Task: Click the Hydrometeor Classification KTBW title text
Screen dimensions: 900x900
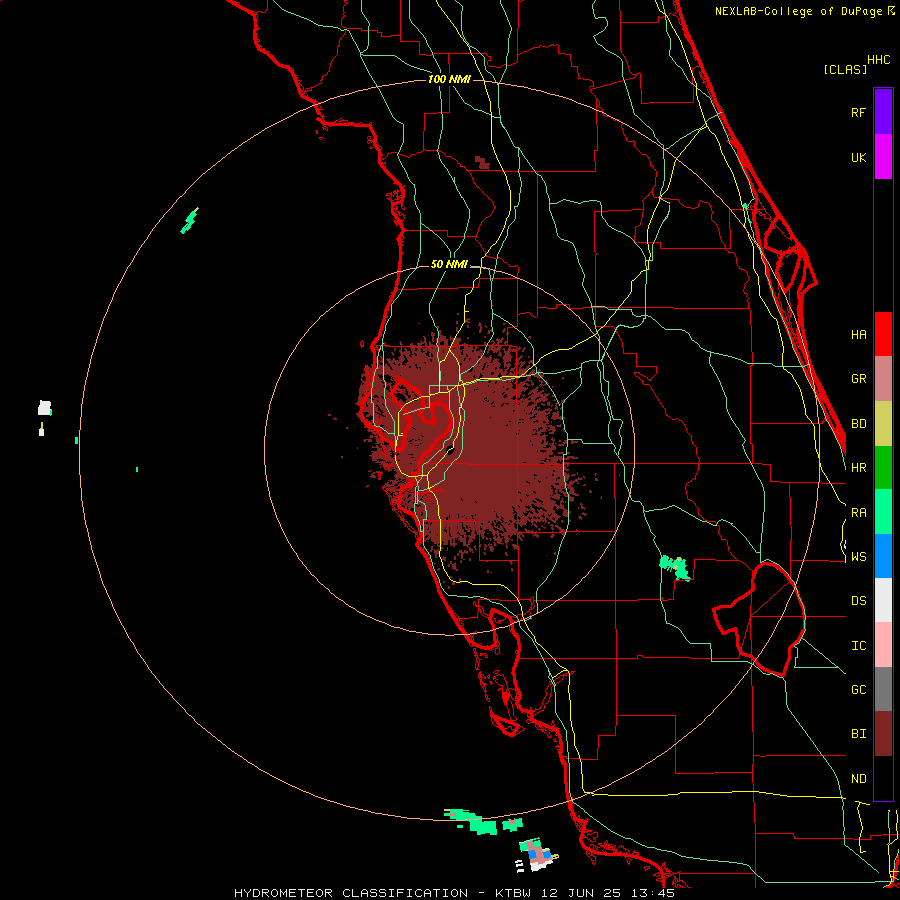Action: 454,893
